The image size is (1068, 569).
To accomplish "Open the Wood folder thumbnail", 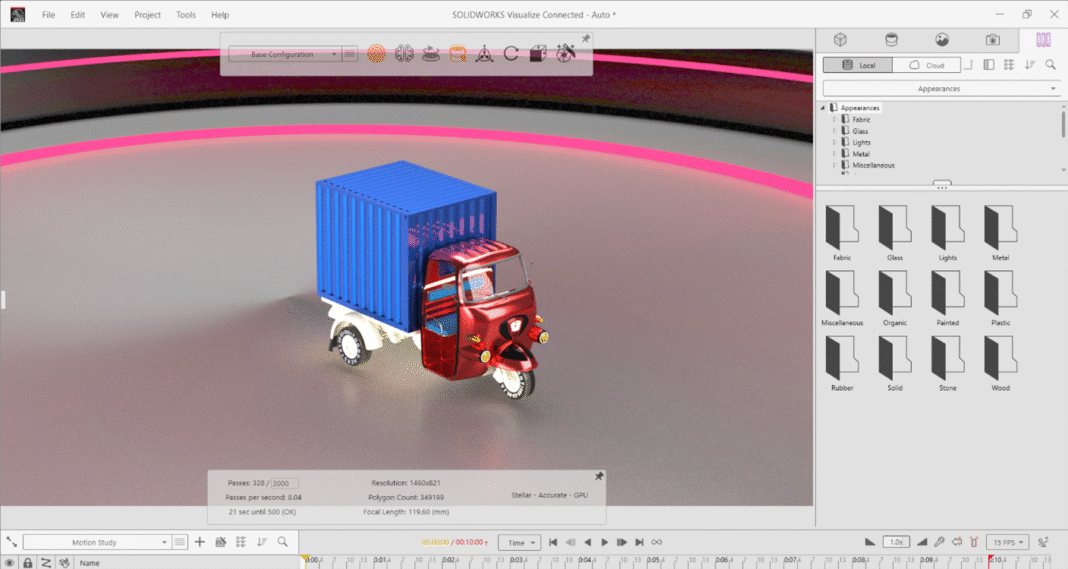I will click(1001, 363).
